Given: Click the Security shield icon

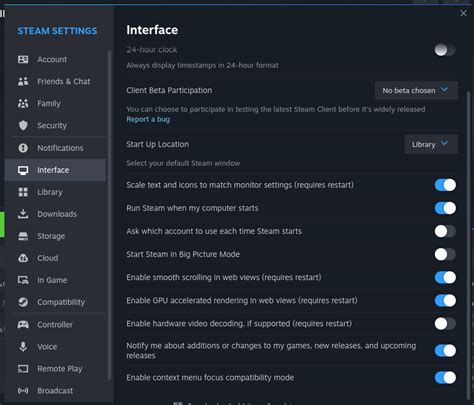Looking at the screenshot, I should coord(23,125).
